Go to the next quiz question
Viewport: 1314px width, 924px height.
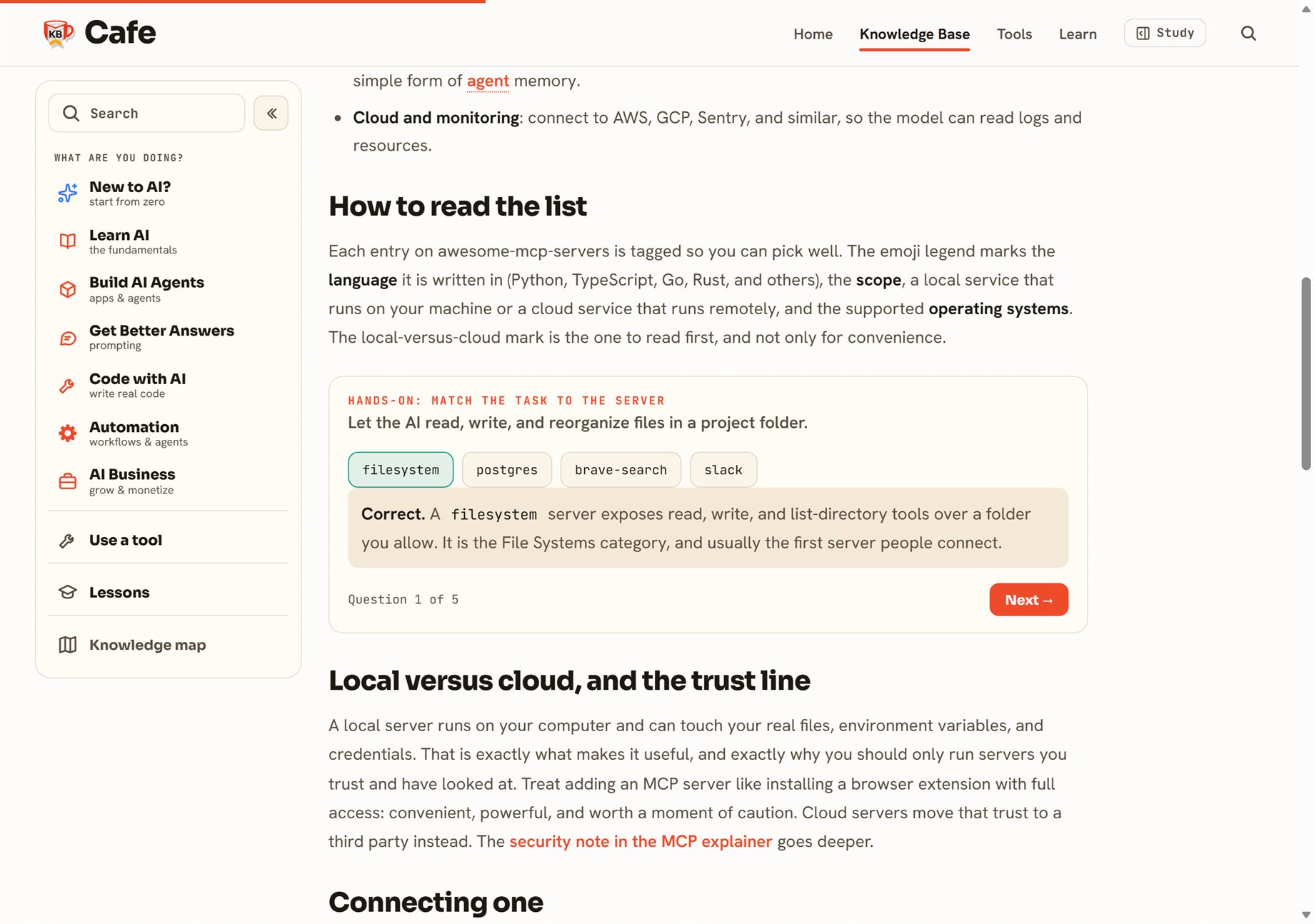(x=1028, y=600)
